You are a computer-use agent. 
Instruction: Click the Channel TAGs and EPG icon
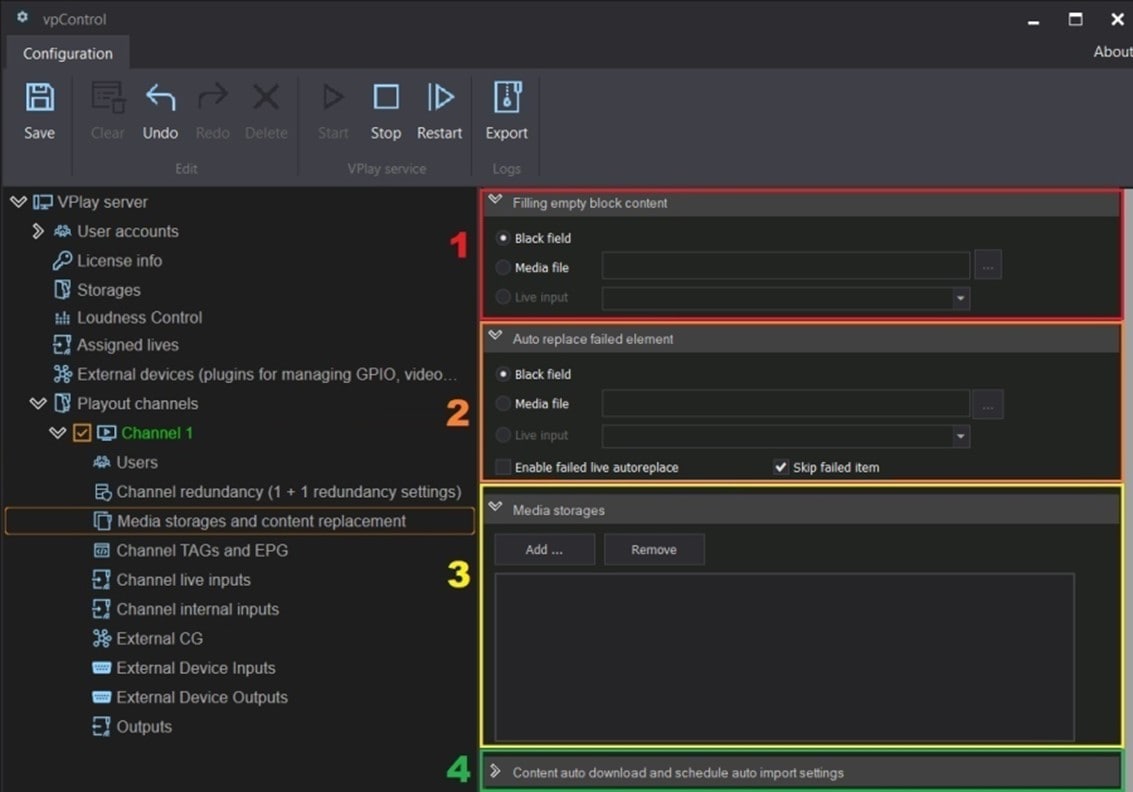(x=102, y=551)
